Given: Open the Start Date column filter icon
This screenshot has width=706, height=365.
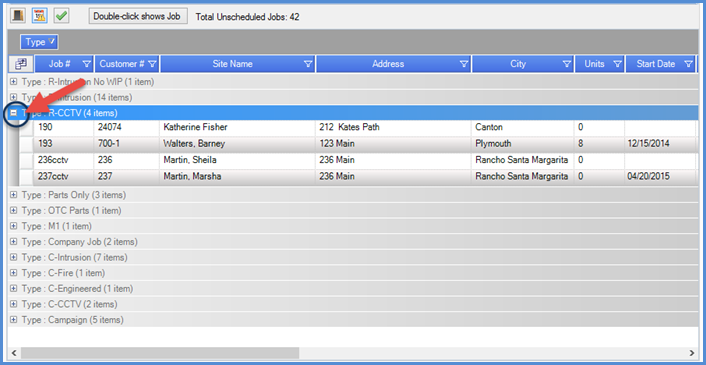Looking at the screenshot, I should 688,64.
